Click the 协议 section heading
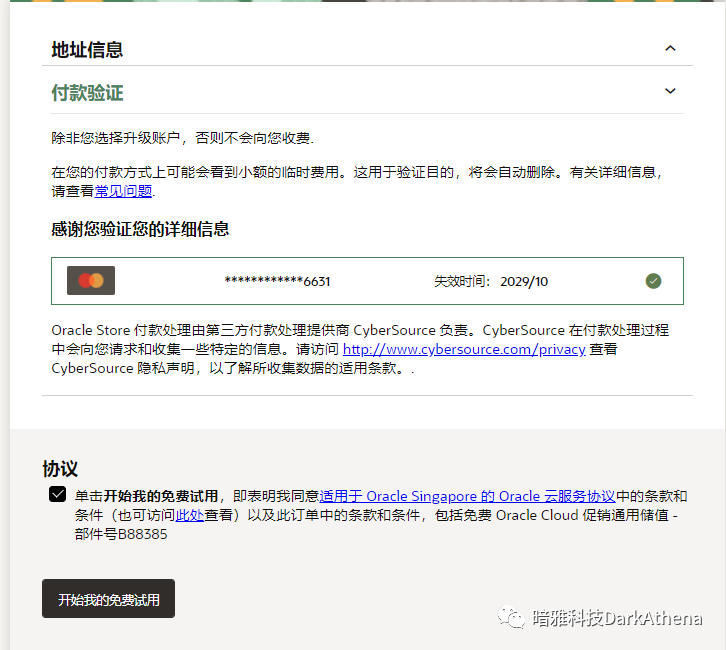 60,469
